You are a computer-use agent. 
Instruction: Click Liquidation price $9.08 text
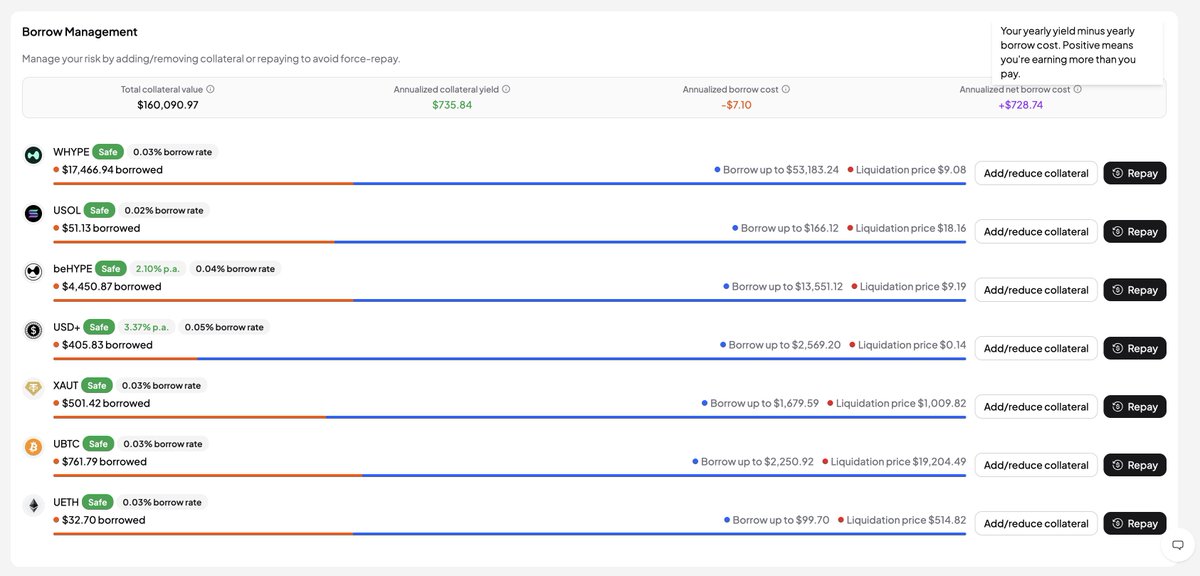point(911,169)
